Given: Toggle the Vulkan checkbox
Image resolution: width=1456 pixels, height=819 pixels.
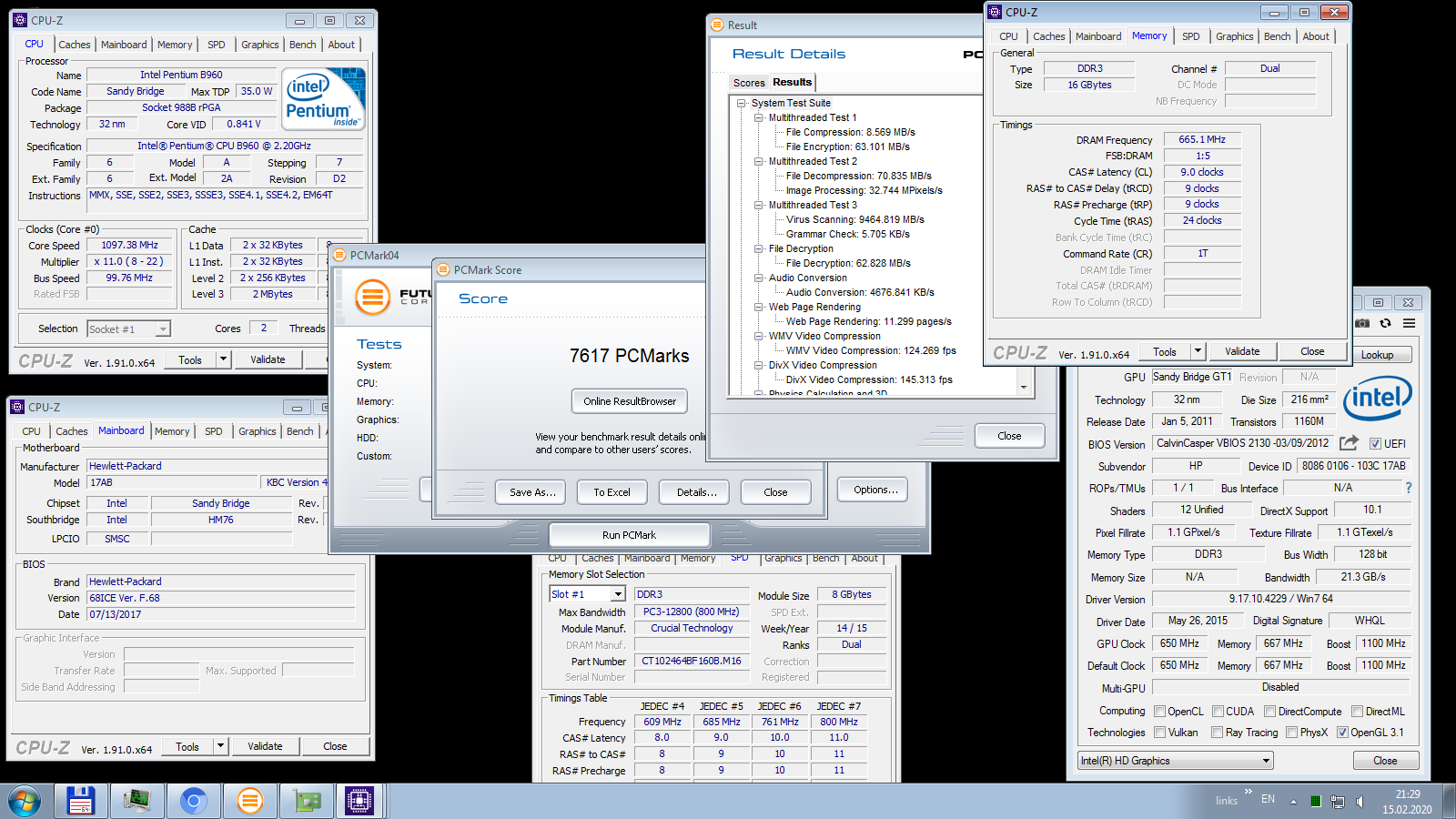Looking at the screenshot, I should (x=1159, y=733).
